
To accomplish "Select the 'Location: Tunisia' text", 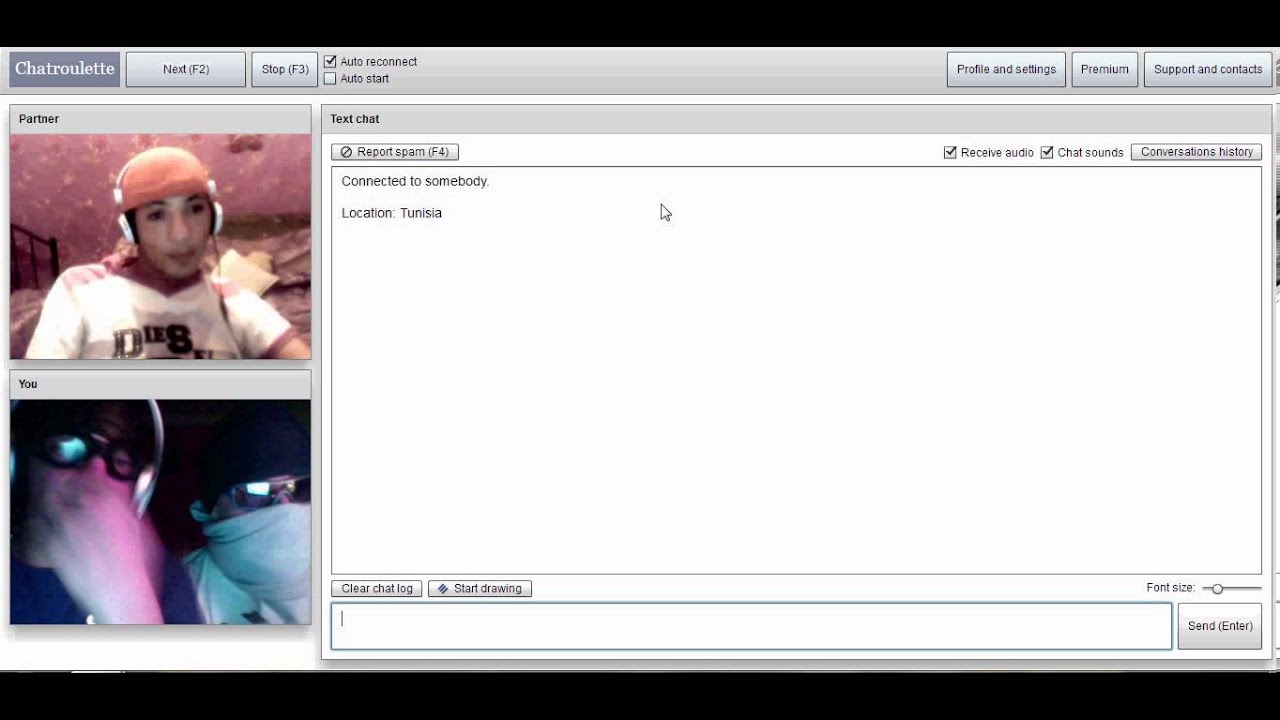I will [392, 213].
